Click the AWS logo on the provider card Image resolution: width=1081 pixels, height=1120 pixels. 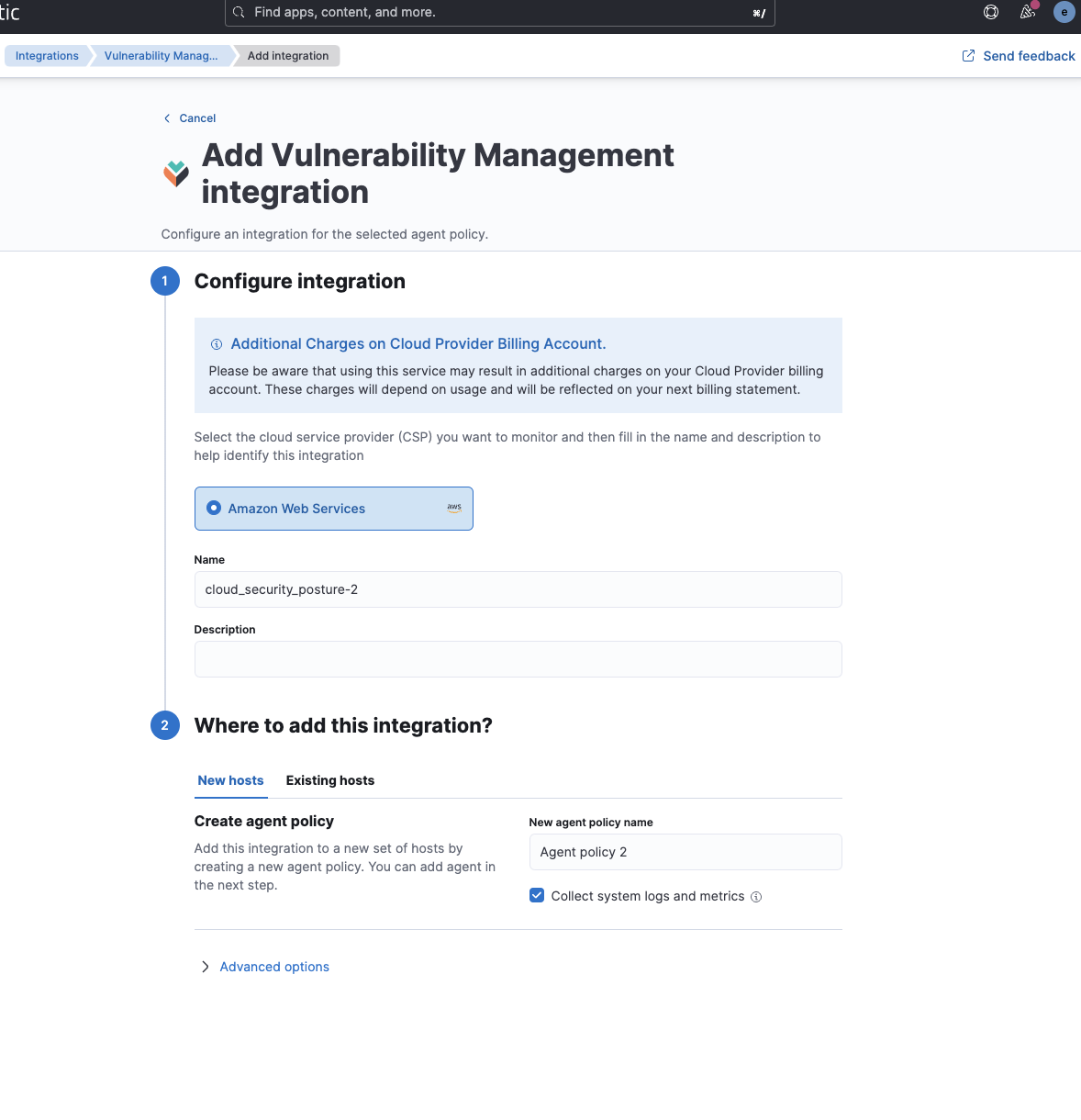coord(453,507)
